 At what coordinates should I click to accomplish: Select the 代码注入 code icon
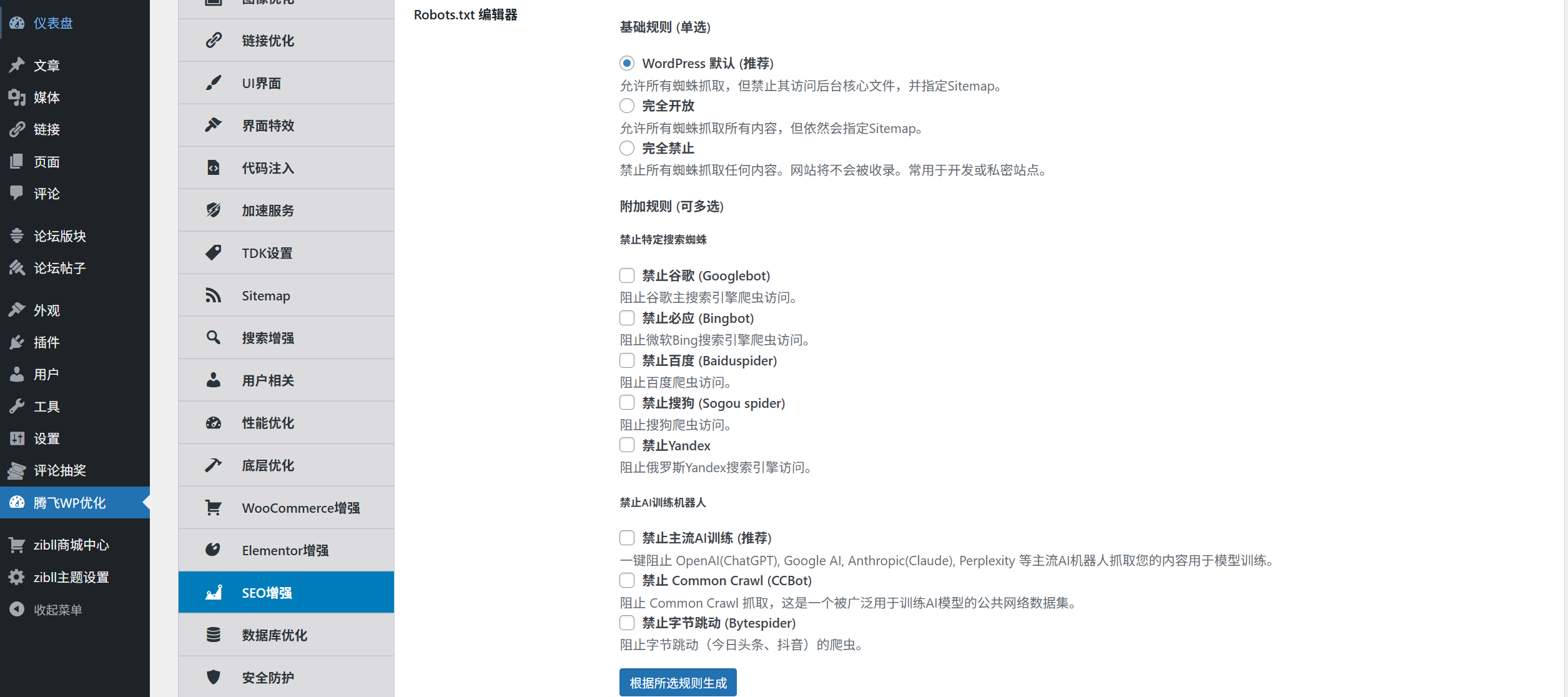(x=213, y=167)
